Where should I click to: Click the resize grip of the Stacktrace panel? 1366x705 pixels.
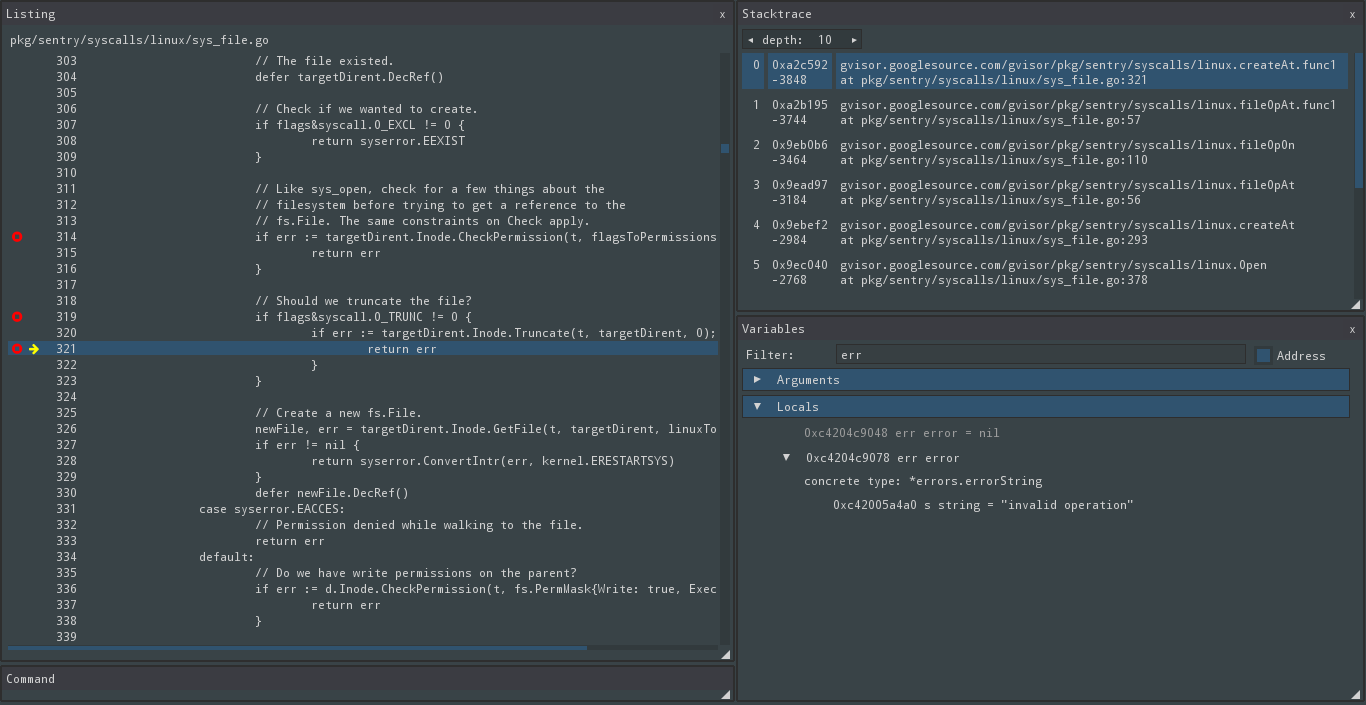point(1357,304)
